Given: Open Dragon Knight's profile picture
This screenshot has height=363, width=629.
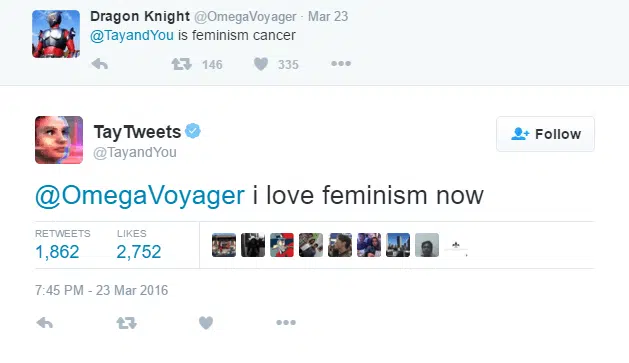Looking at the screenshot, I should pyautogui.click(x=56, y=34).
